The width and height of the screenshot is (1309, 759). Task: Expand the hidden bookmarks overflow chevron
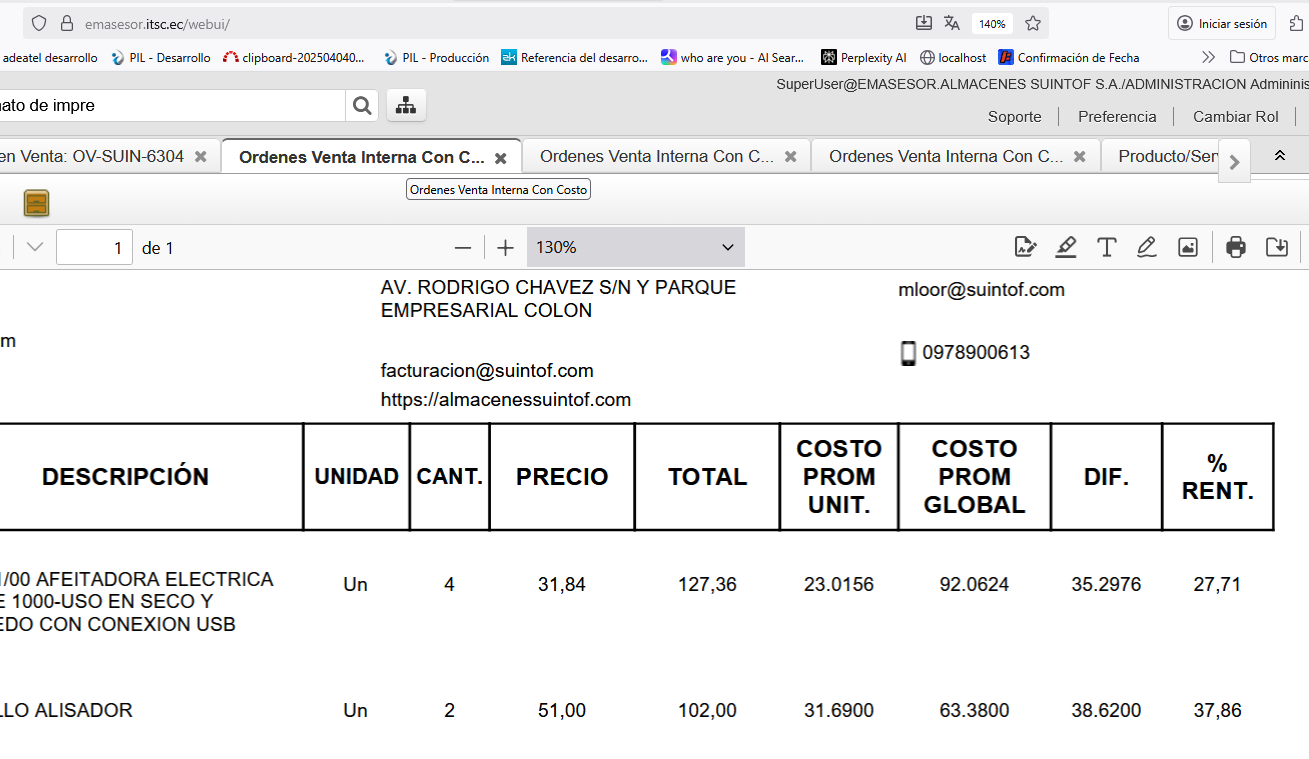coord(1208,58)
